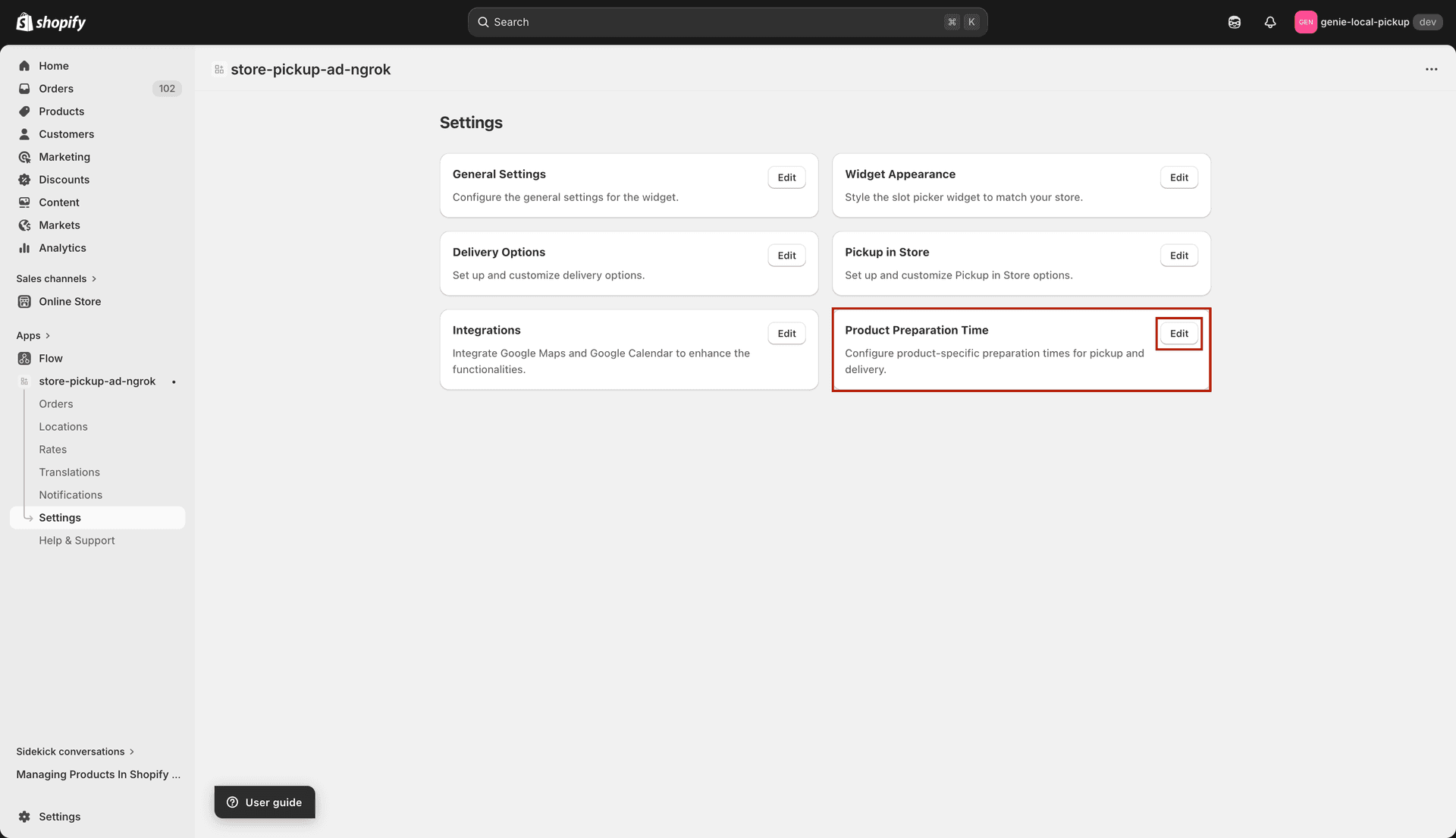Open the Discounts icon
This screenshot has height=838, width=1456.
tap(24, 180)
